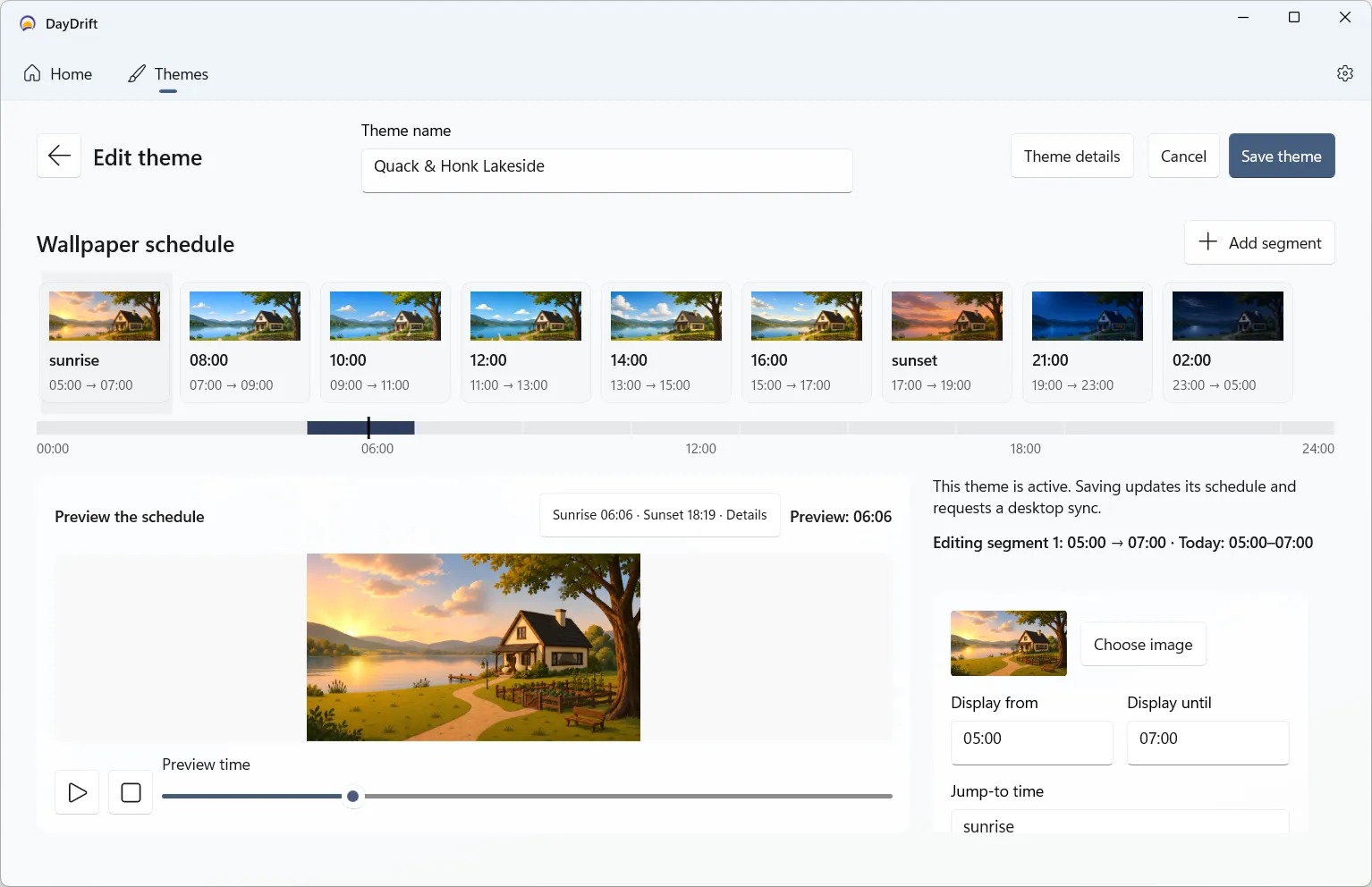Click the Editing segment 1 status text

click(x=1122, y=543)
